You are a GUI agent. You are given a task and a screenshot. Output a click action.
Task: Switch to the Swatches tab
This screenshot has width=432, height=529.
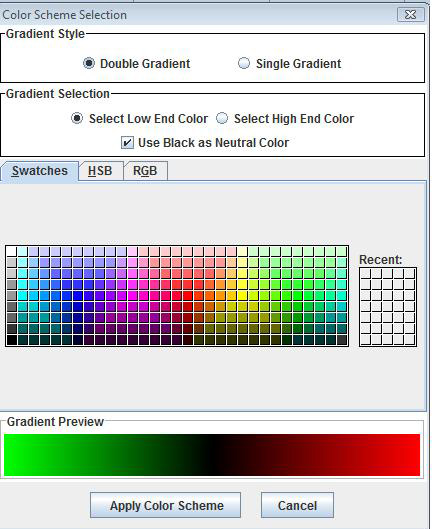(x=39, y=171)
